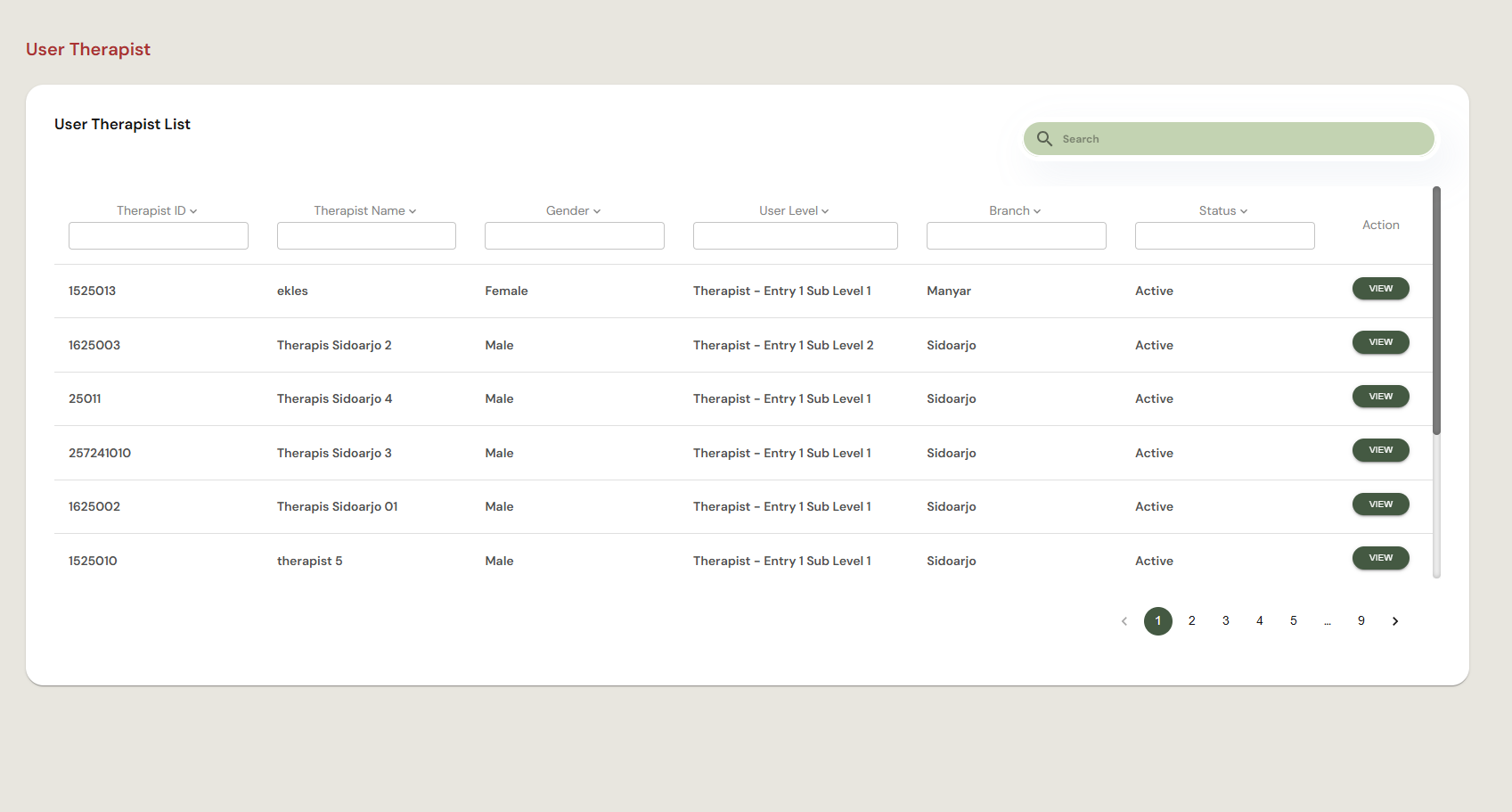Click the Gender filter box

coord(575,236)
